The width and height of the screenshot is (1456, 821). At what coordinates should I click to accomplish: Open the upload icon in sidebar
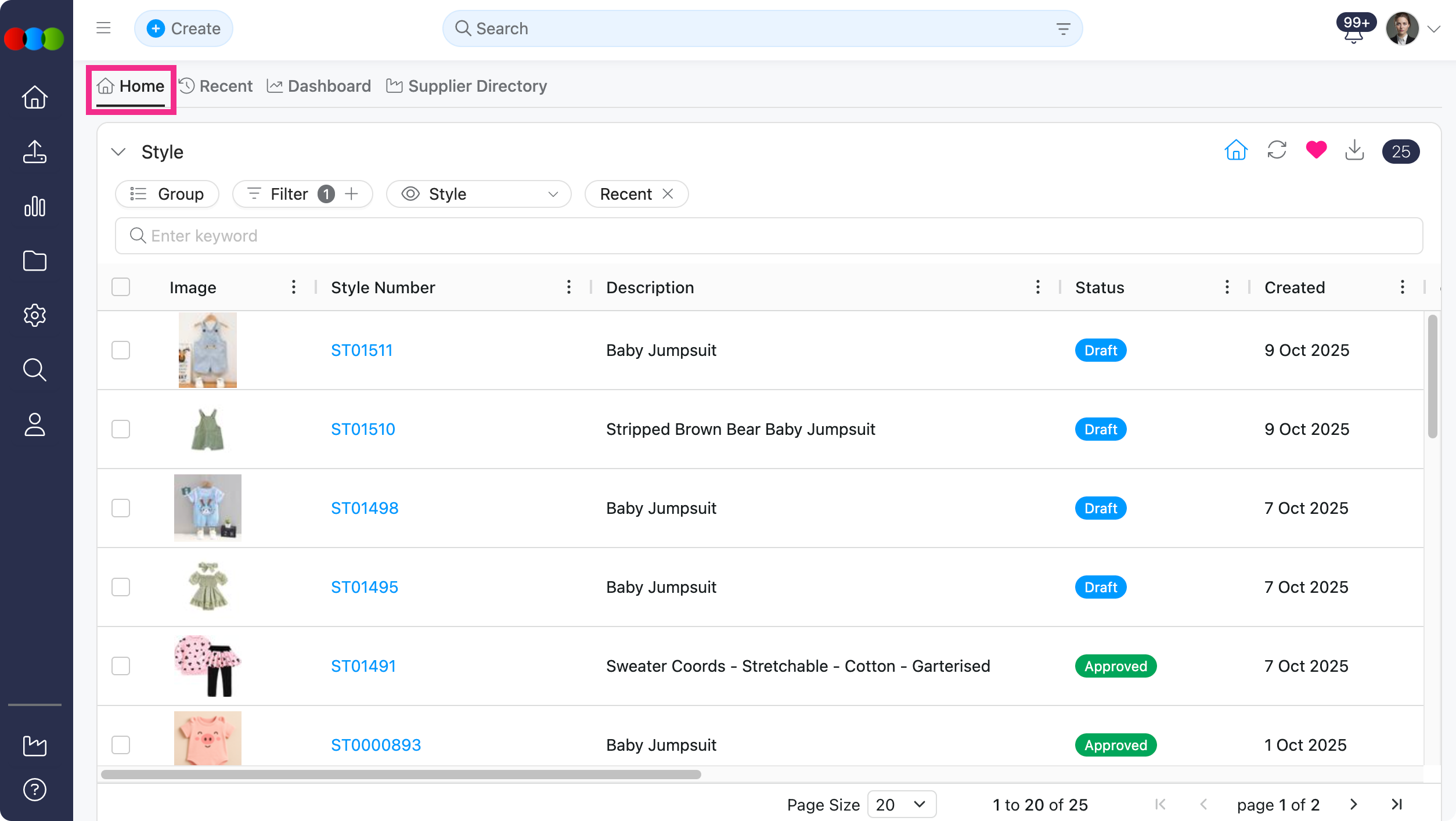(35, 152)
